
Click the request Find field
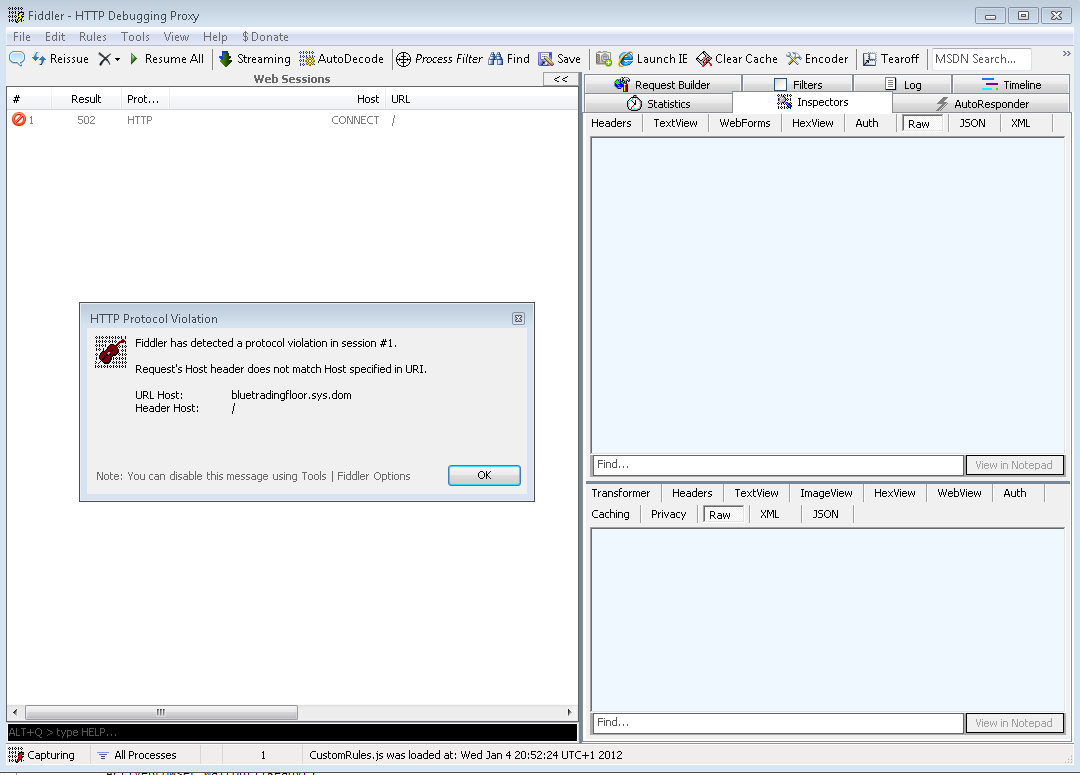coord(777,465)
